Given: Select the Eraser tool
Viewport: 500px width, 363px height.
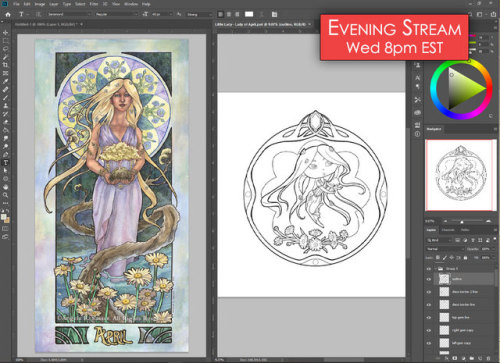Looking at the screenshot, I should point(5,122).
